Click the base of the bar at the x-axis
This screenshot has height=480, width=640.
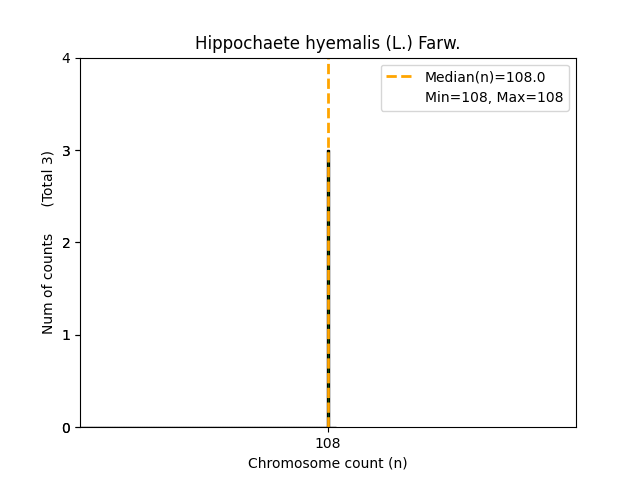point(328,425)
